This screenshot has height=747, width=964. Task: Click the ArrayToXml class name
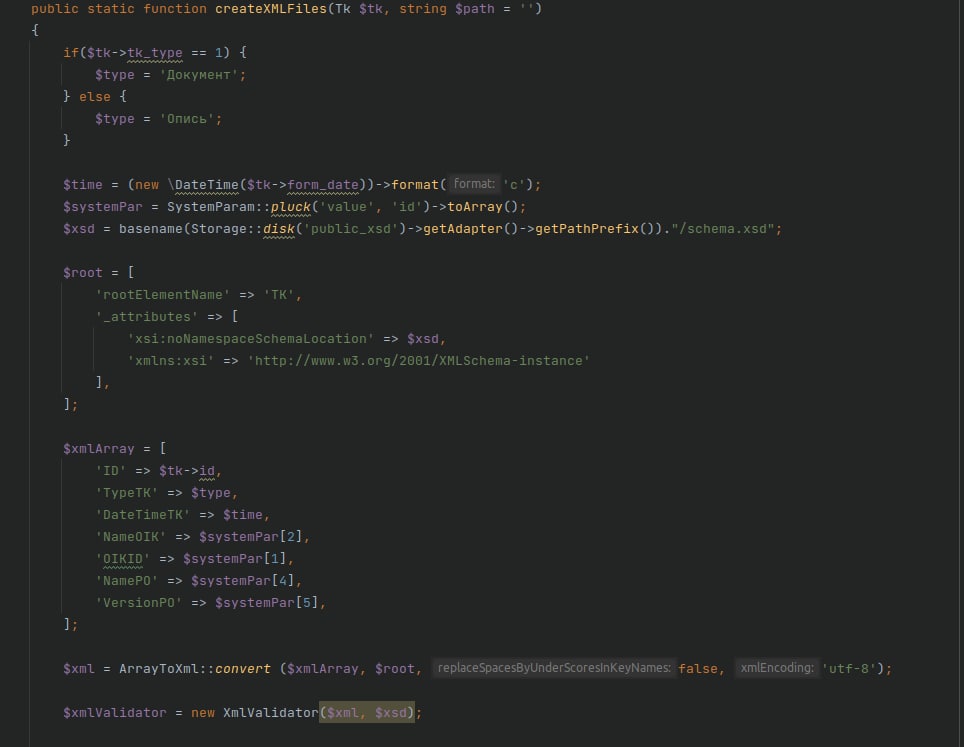[x=159, y=669]
